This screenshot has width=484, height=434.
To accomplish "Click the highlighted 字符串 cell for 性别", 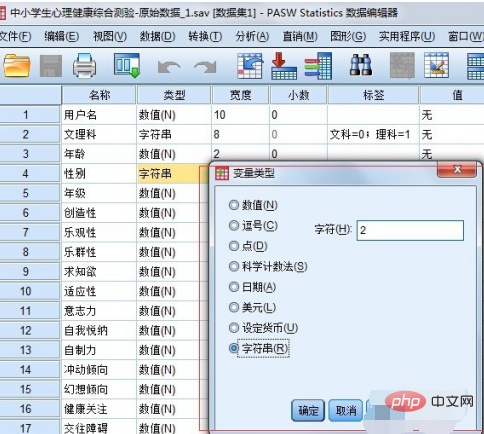I will 173,174.
